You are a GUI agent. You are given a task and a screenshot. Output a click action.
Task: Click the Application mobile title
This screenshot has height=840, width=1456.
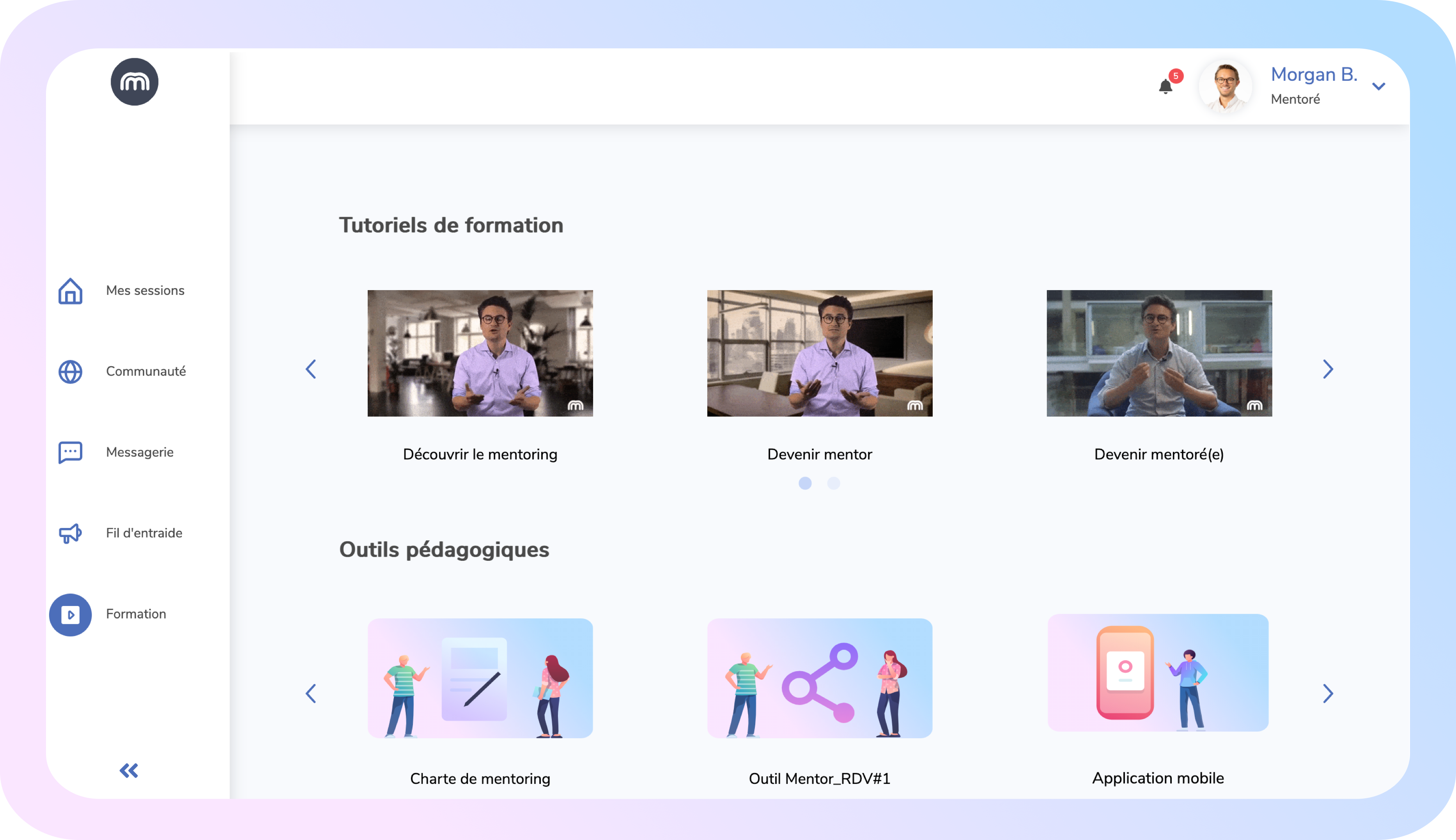click(1158, 778)
